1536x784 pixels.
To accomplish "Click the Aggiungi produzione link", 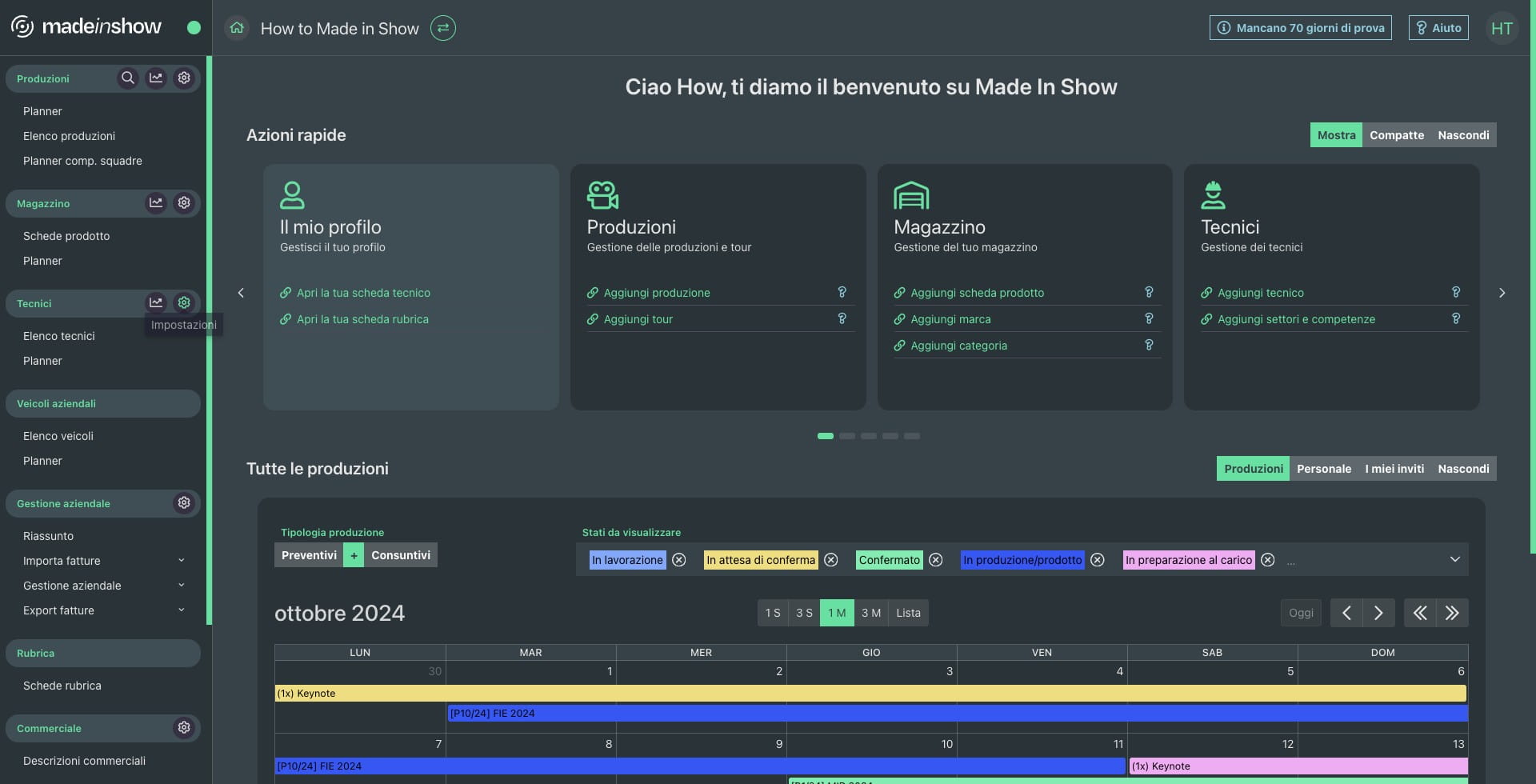I will [657, 293].
